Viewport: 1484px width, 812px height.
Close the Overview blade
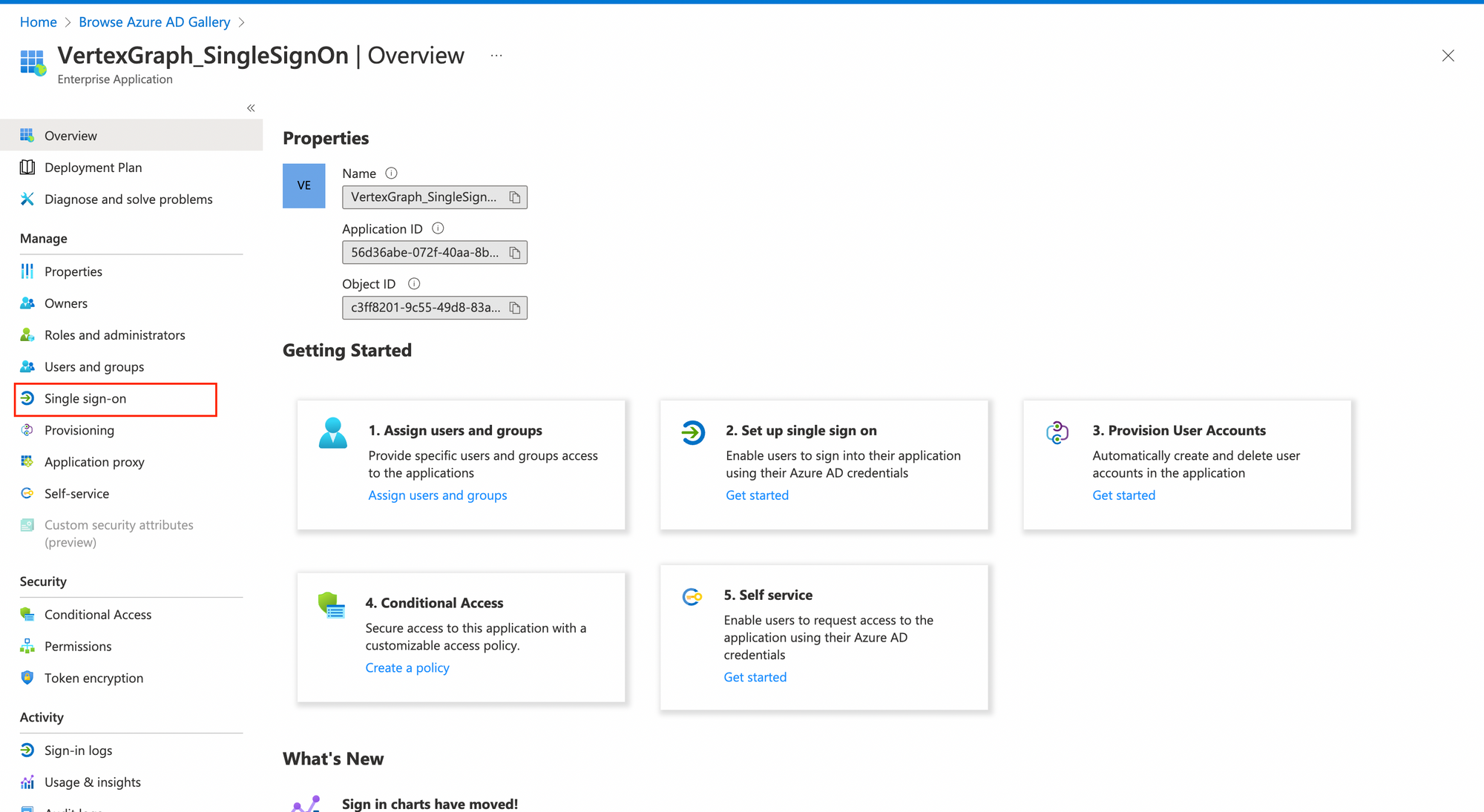point(1448,56)
